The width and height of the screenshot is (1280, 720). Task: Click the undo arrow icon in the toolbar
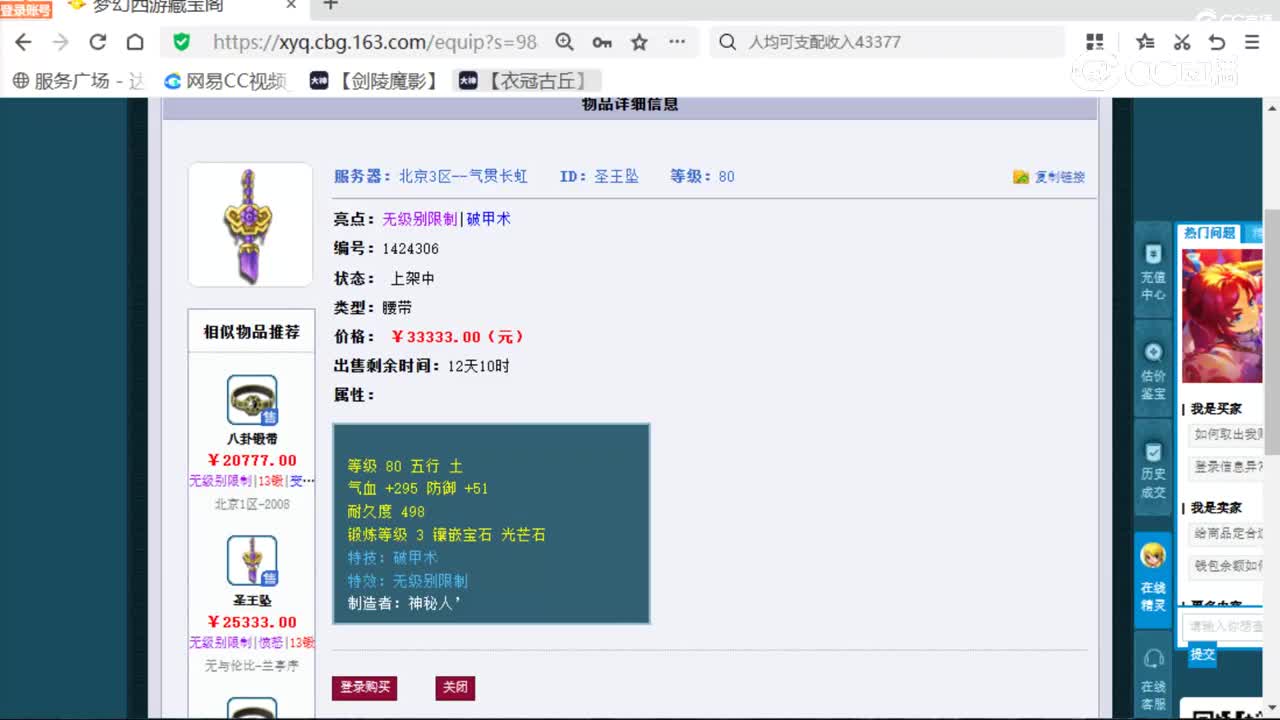(1216, 42)
